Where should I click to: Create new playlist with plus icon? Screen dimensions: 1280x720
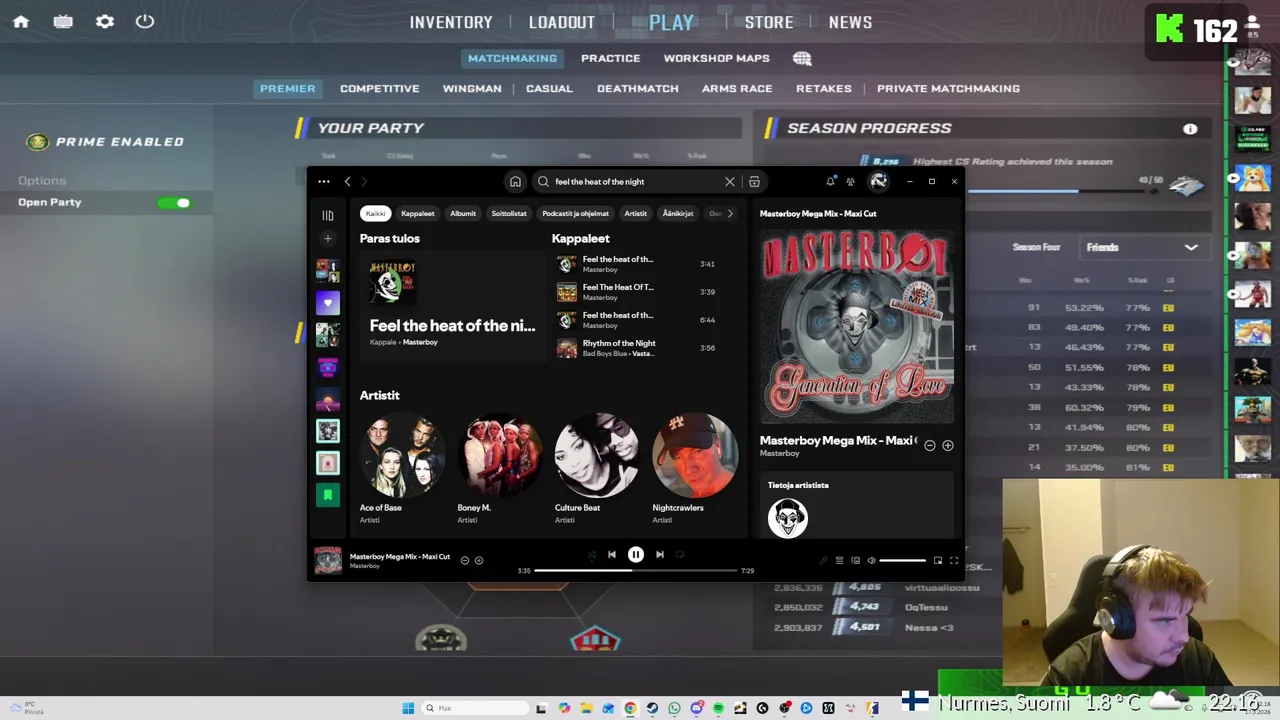click(327, 239)
